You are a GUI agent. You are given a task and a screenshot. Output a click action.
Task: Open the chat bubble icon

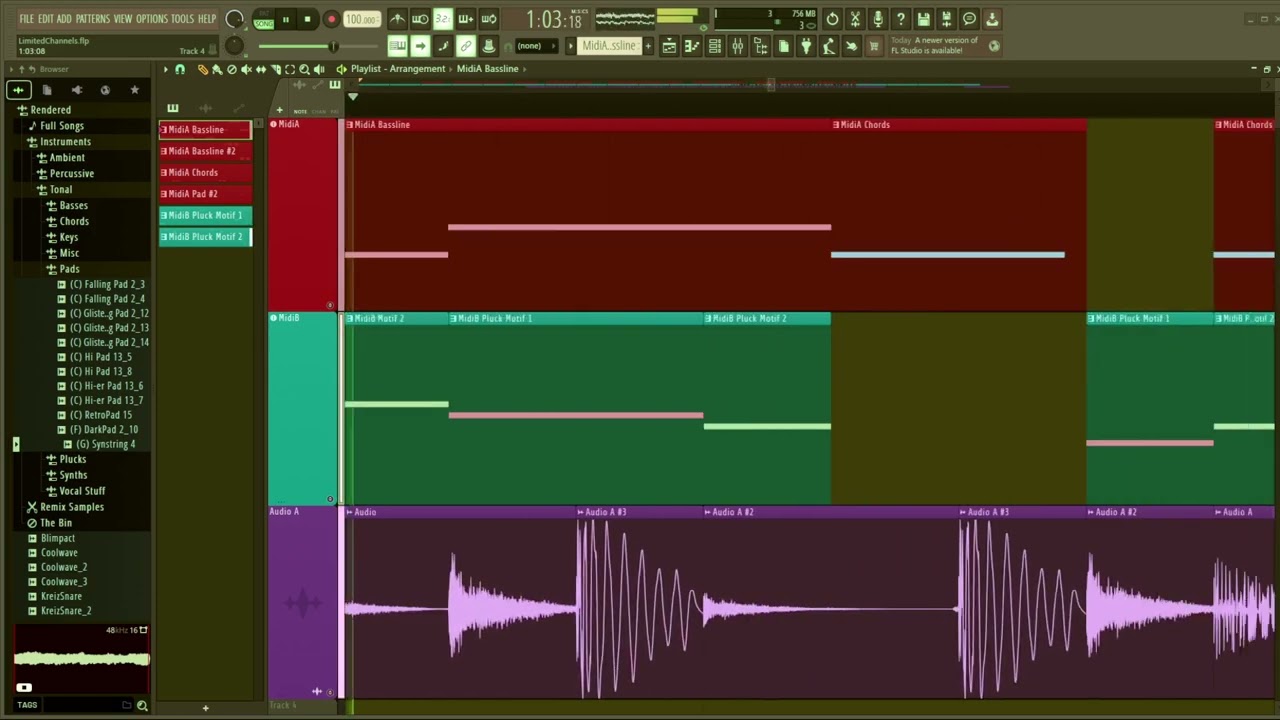[x=969, y=19]
